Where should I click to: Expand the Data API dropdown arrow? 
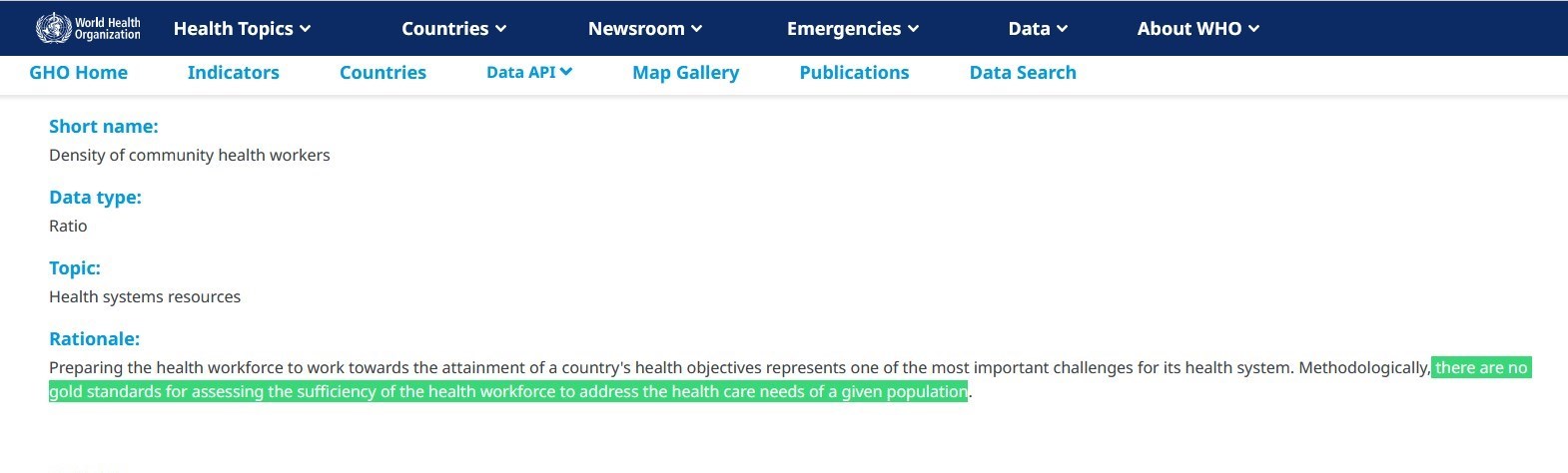coord(566,72)
